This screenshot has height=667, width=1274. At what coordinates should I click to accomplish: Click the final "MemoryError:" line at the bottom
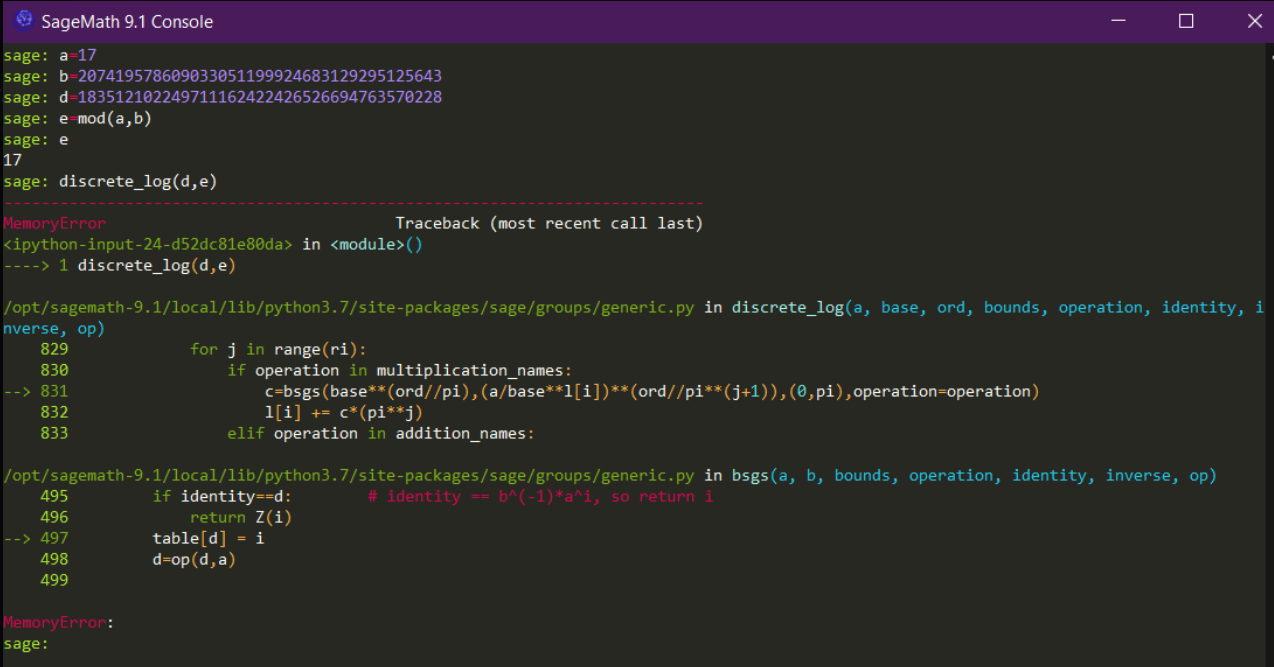pyautogui.click(x=59, y=622)
